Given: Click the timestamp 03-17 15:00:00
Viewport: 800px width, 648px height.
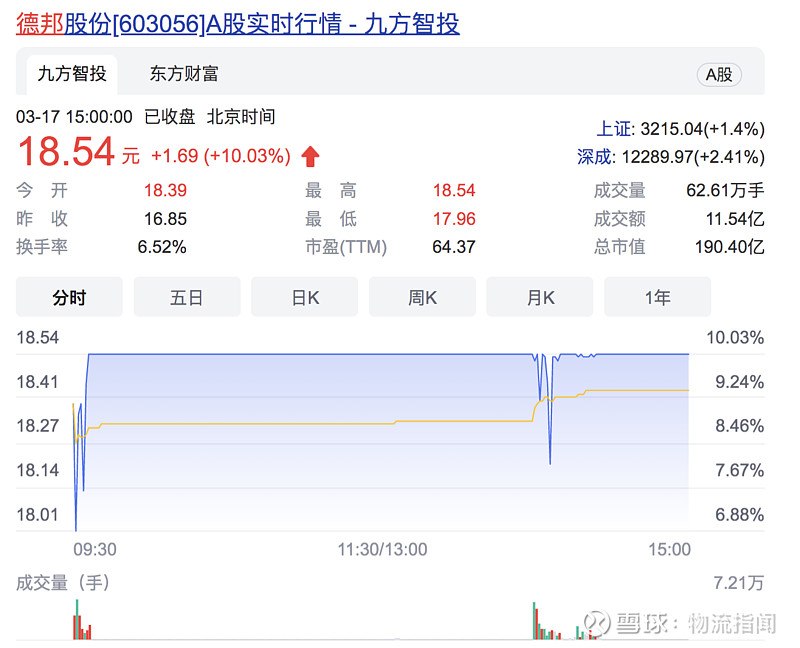Looking at the screenshot, I should pos(74,117).
